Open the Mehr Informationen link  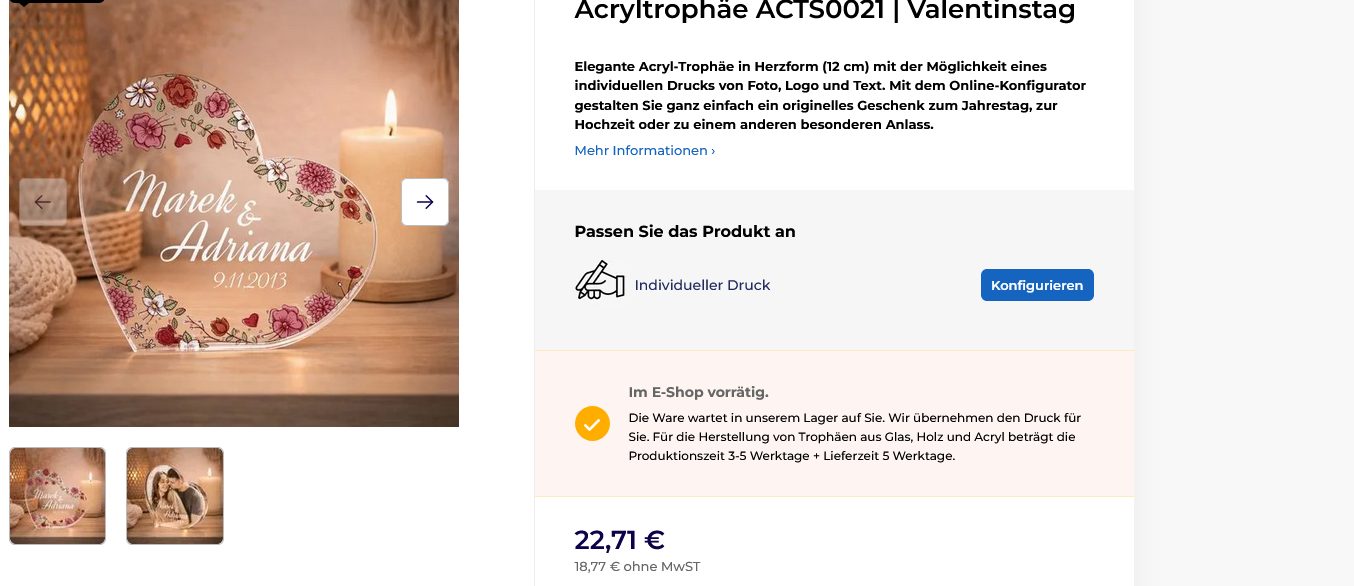coord(644,151)
